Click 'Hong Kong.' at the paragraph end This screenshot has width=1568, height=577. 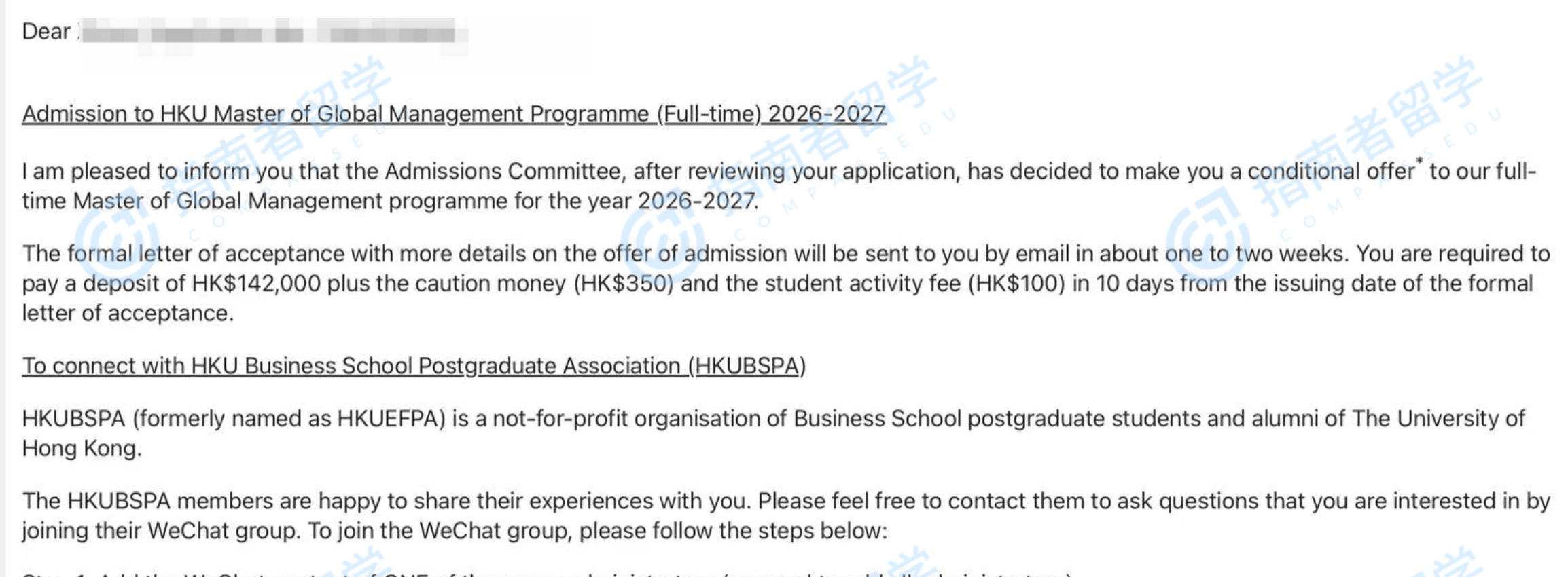click(82, 449)
